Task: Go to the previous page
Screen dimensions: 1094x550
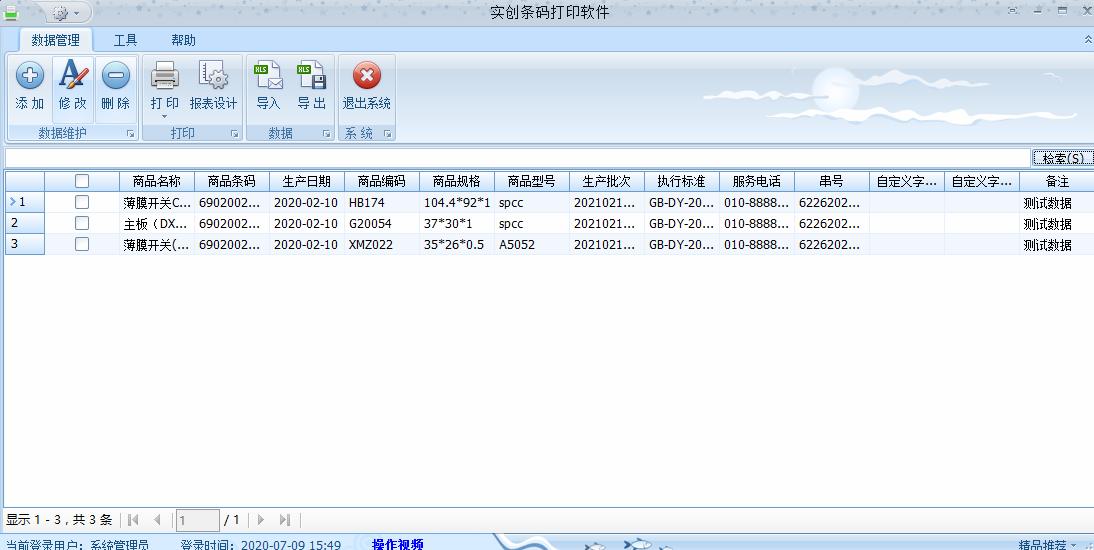Action: (x=157, y=519)
